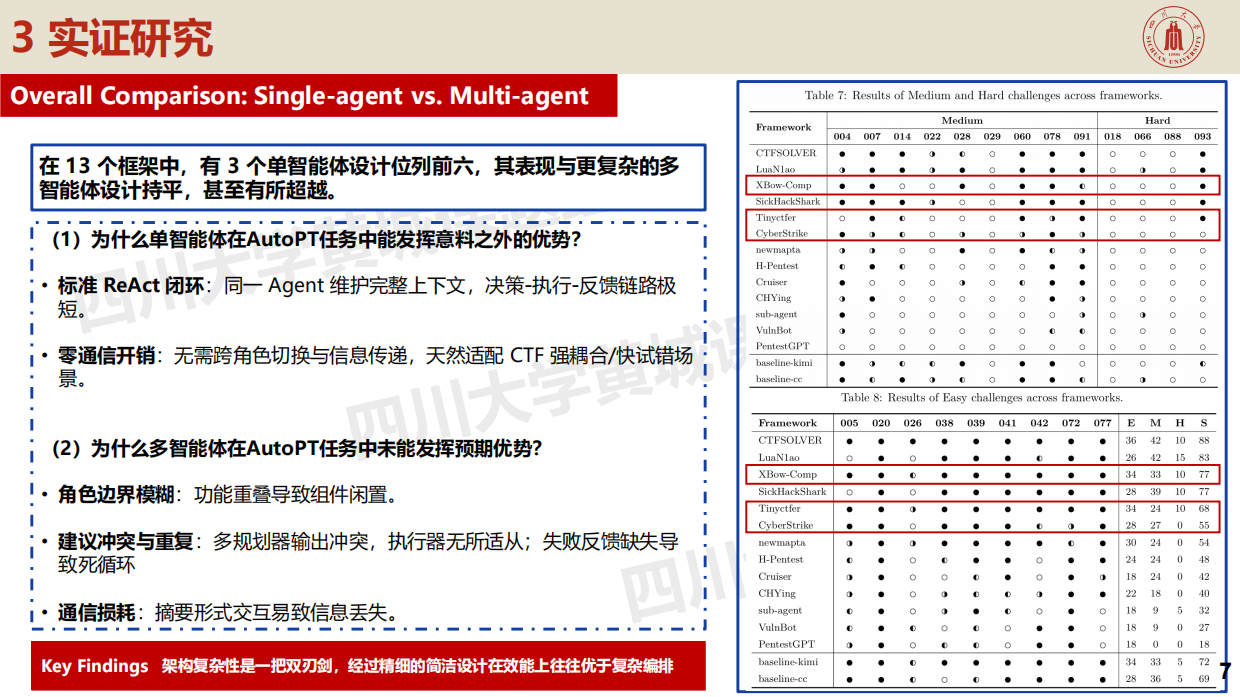The height and width of the screenshot is (697, 1240).
Task: Click the score '72' in baseline-kimi's row
Action: pos(1203,662)
